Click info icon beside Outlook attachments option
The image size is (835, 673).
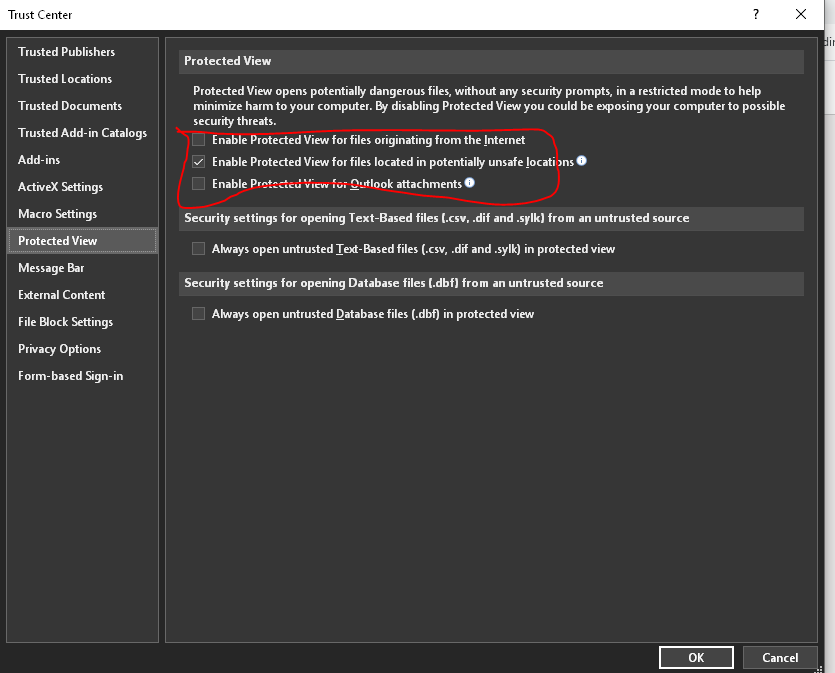coord(469,183)
